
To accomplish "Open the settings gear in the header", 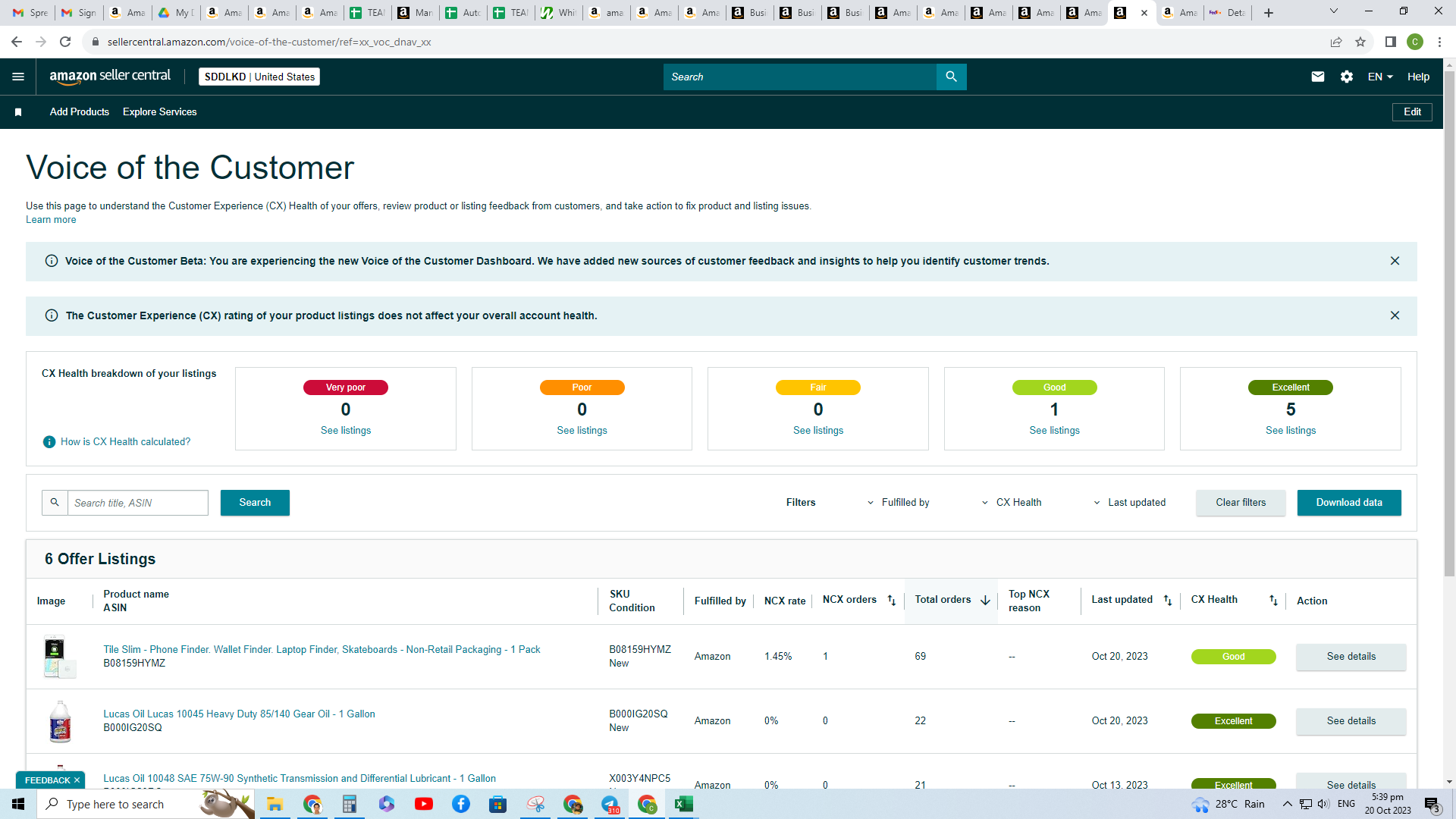I will [1347, 77].
